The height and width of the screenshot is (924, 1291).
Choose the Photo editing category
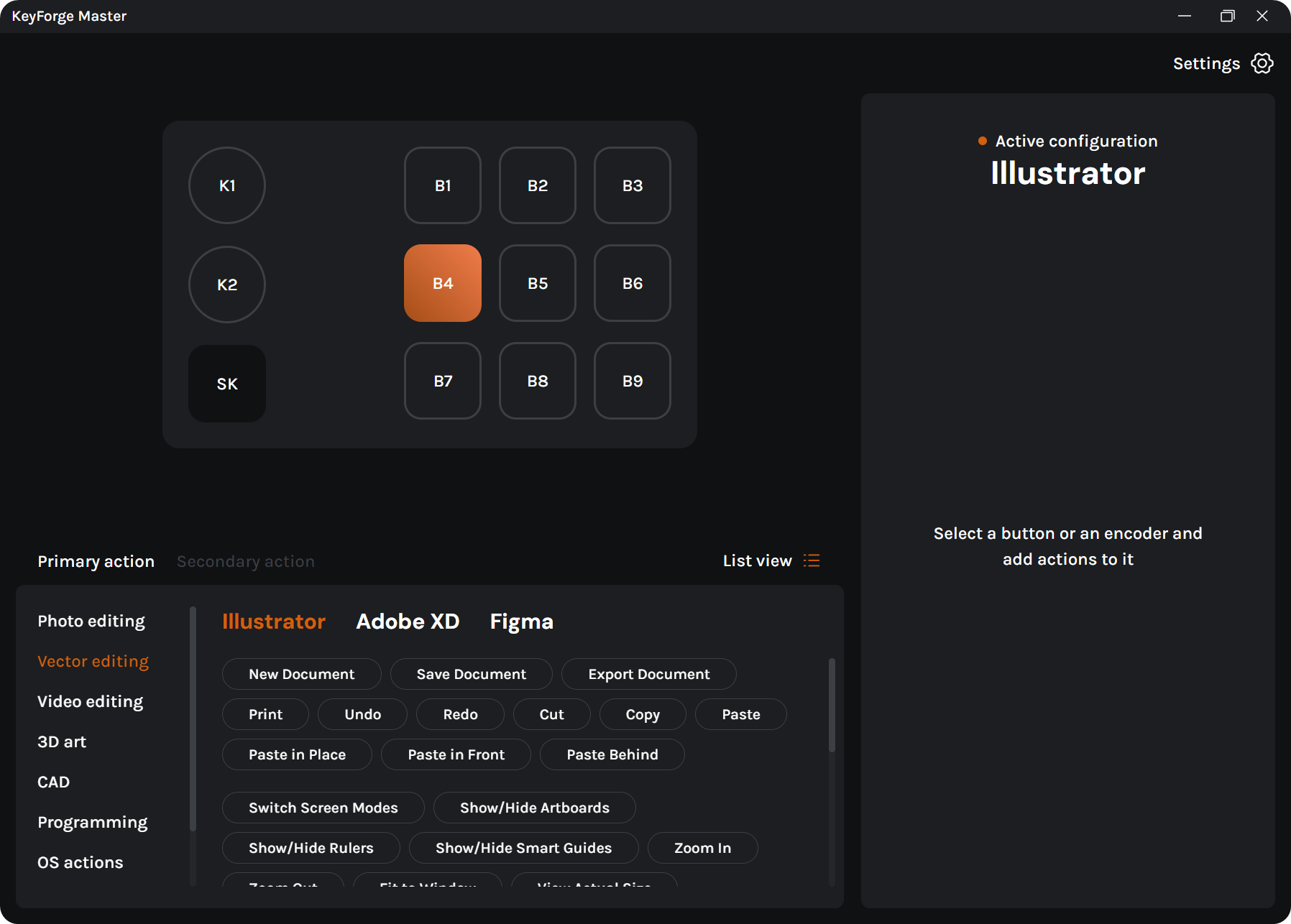coord(91,621)
